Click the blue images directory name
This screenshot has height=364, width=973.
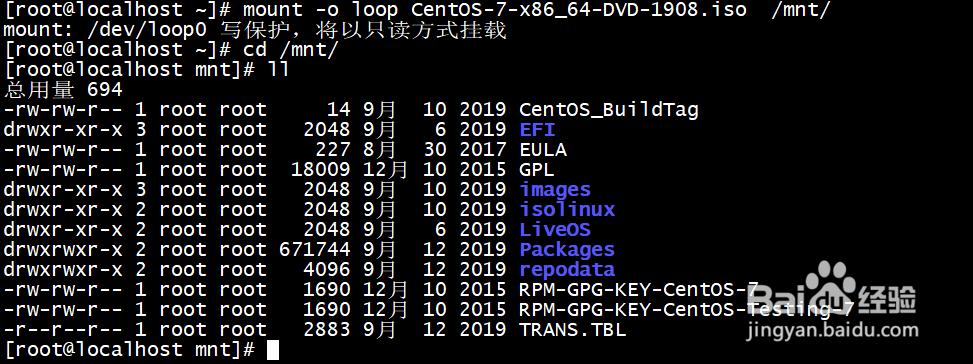click(555, 190)
